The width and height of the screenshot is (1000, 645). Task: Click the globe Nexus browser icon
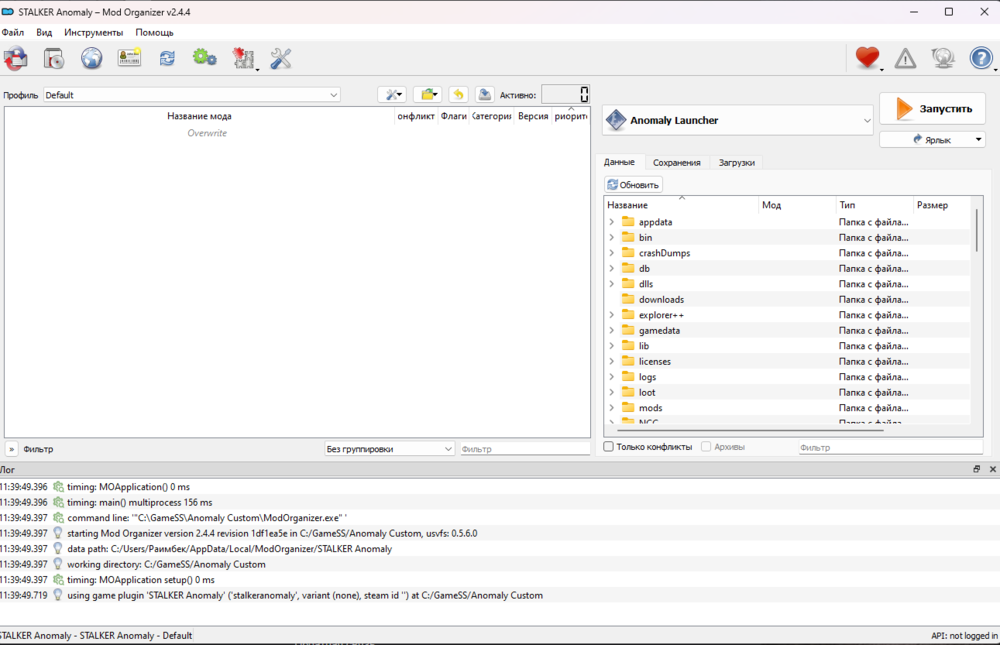click(92, 59)
